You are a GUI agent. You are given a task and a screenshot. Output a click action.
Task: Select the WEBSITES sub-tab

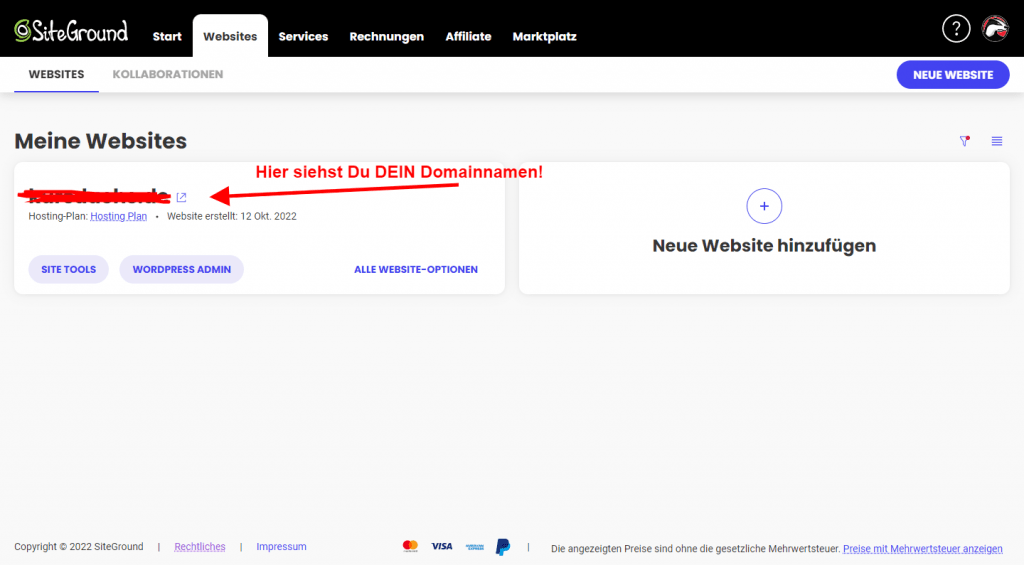[56, 74]
